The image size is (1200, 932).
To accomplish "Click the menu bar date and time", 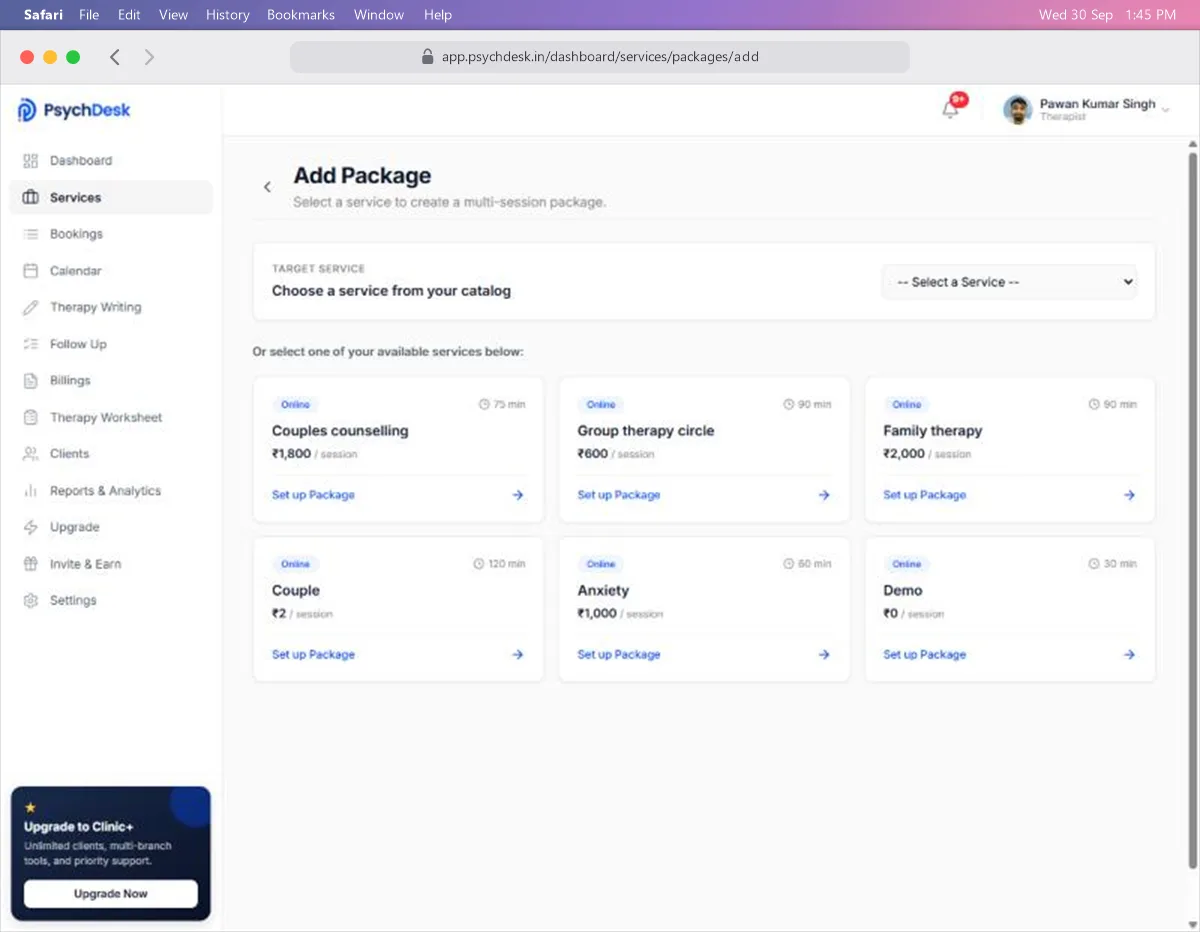I will click(x=1107, y=15).
